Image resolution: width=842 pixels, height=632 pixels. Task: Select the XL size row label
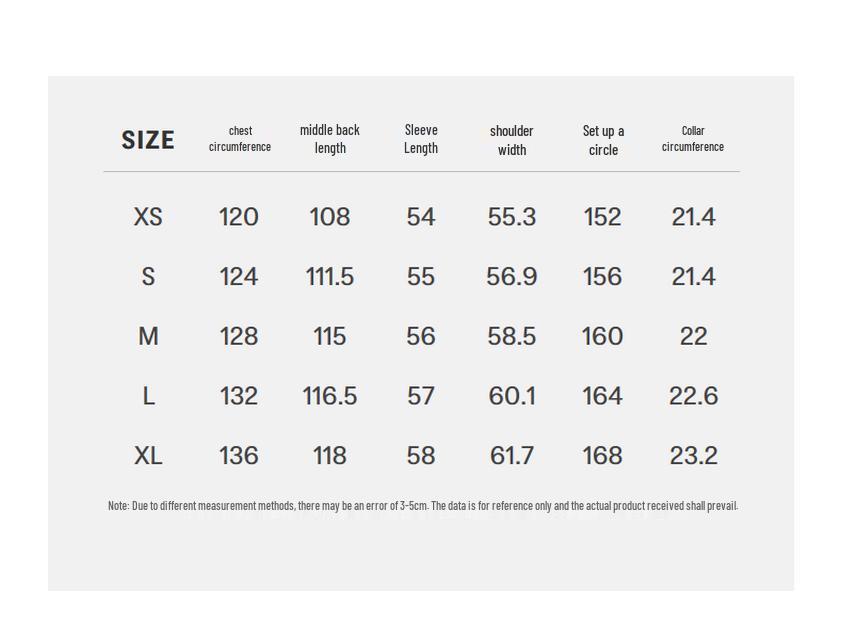pos(148,456)
